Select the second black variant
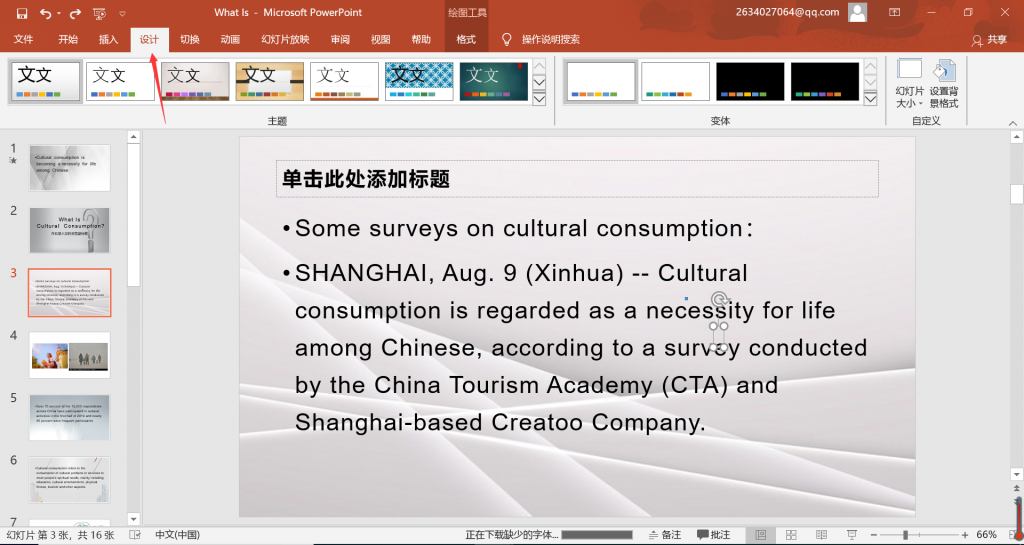The image size is (1024, 545). [825, 82]
